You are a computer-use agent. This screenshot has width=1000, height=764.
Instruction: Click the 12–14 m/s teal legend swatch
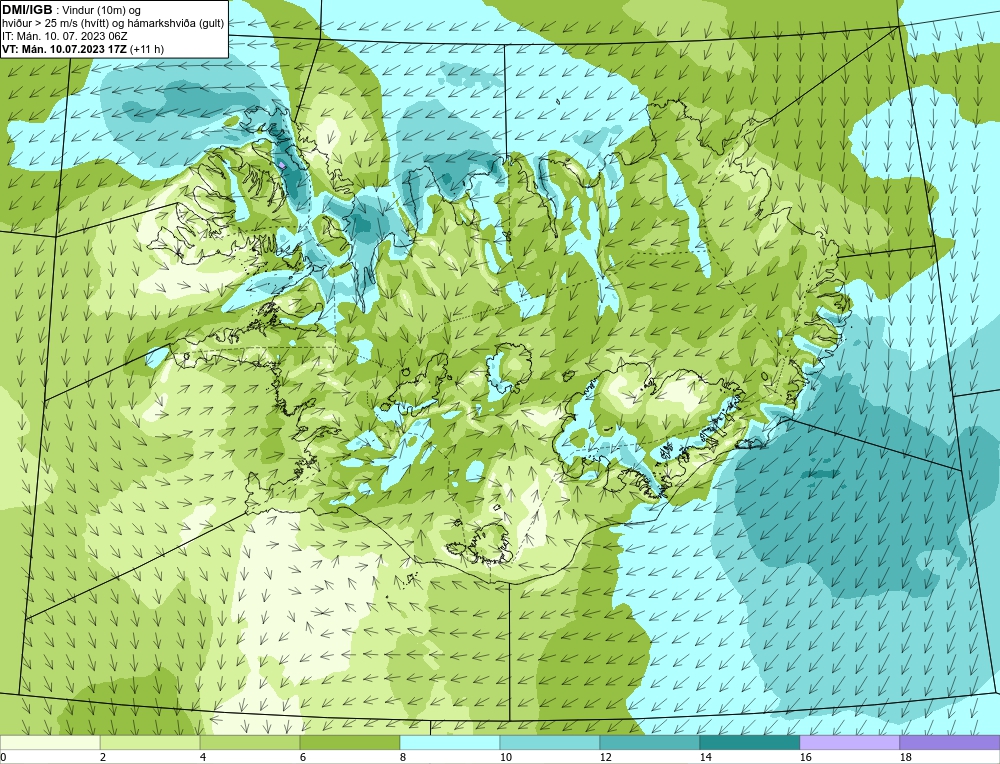[649, 743]
